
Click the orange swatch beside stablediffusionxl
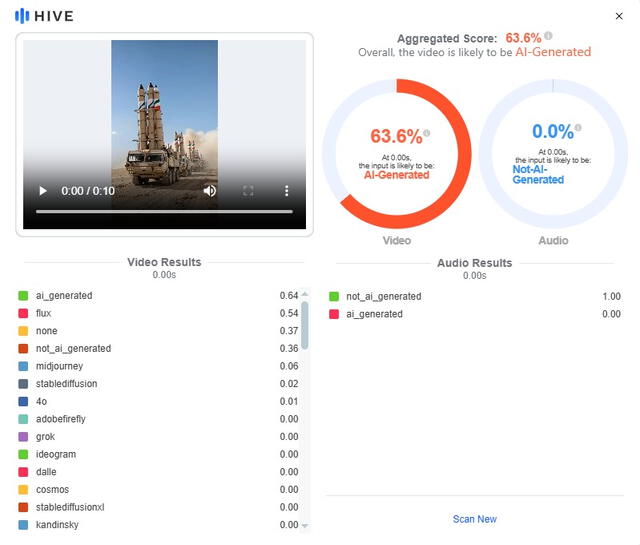23,507
